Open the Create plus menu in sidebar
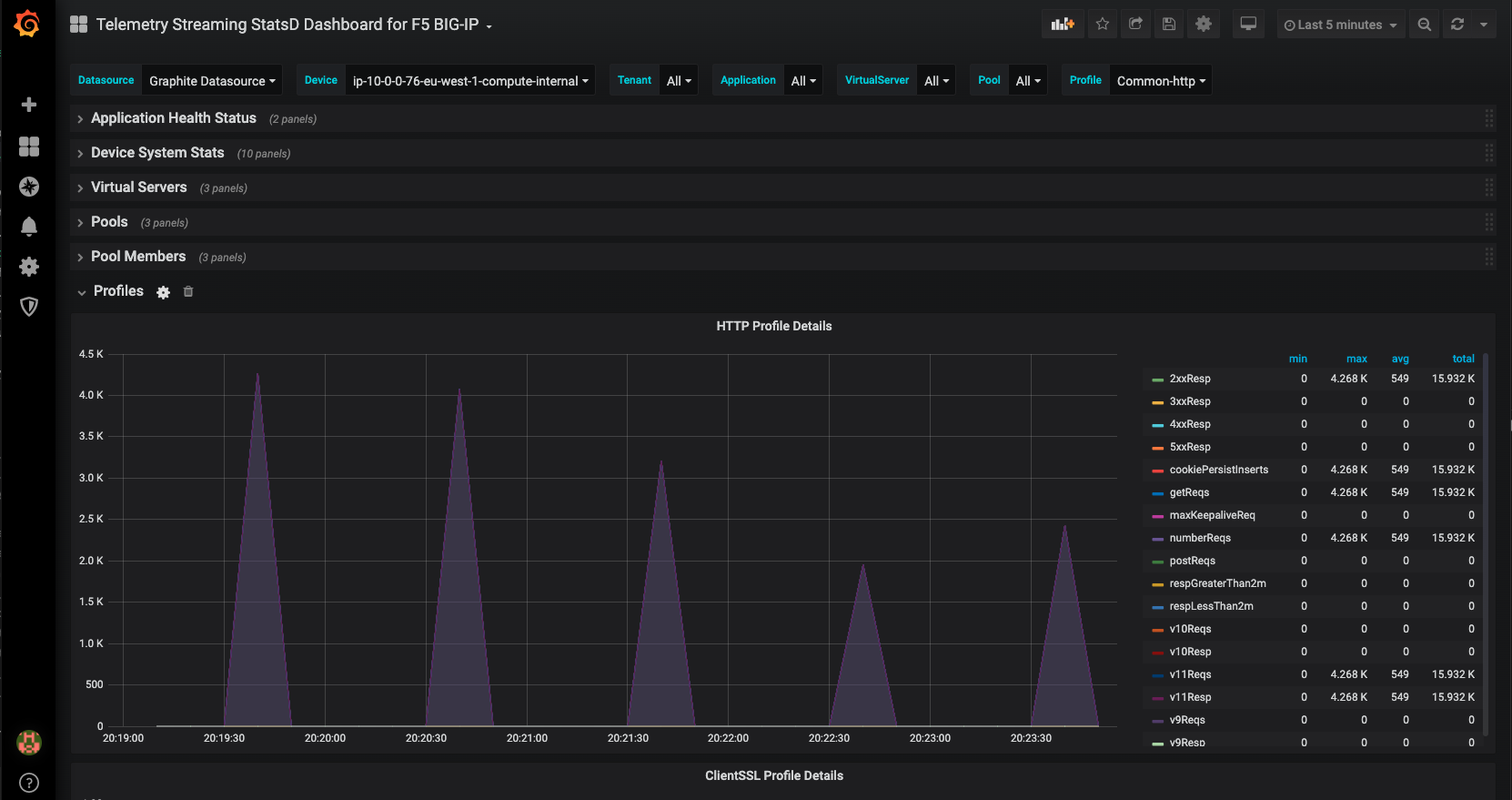The width and height of the screenshot is (1512, 800). tap(29, 105)
